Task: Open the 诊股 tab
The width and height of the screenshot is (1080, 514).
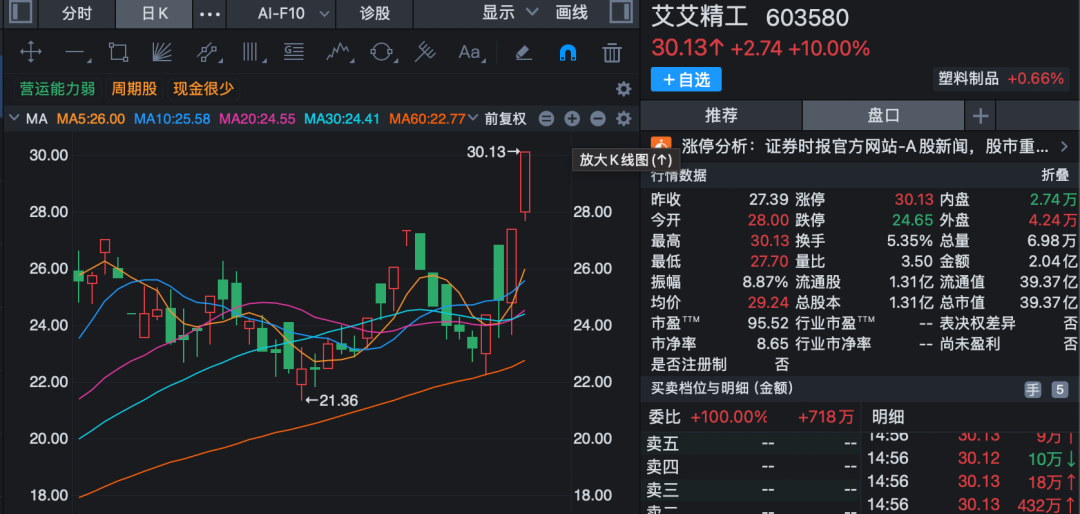Action: pyautogui.click(x=375, y=13)
